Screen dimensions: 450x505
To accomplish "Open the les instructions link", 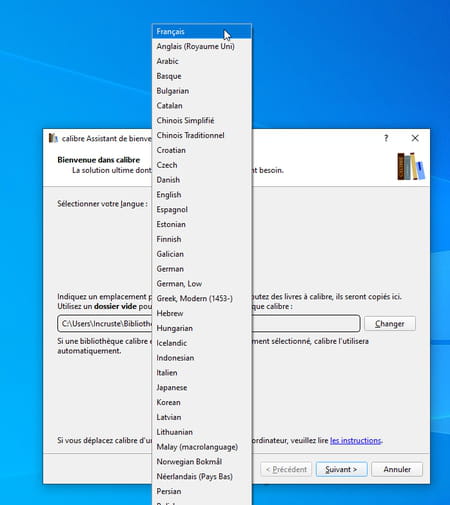I will pyautogui.click(x=355, y=440).
